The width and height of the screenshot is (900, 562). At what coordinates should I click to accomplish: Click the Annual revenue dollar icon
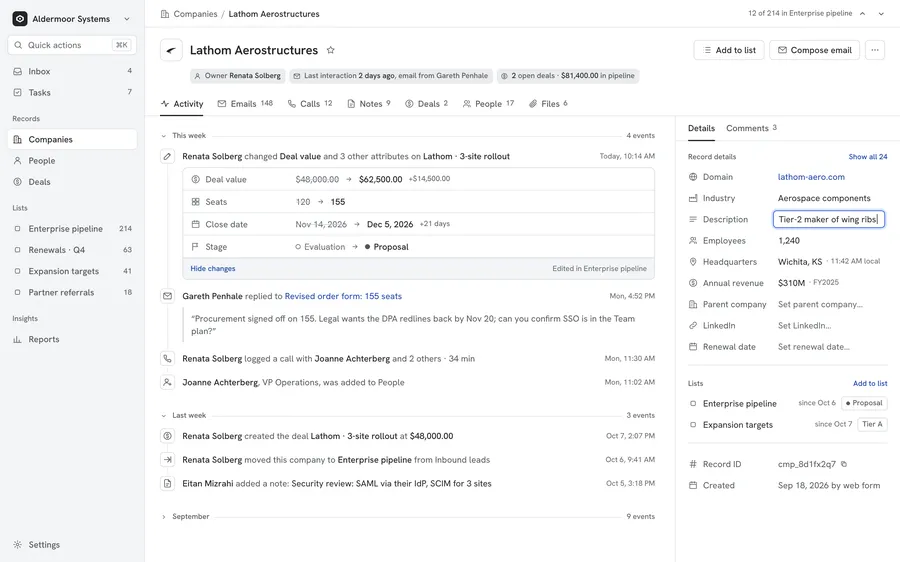[x=693, y=283]
